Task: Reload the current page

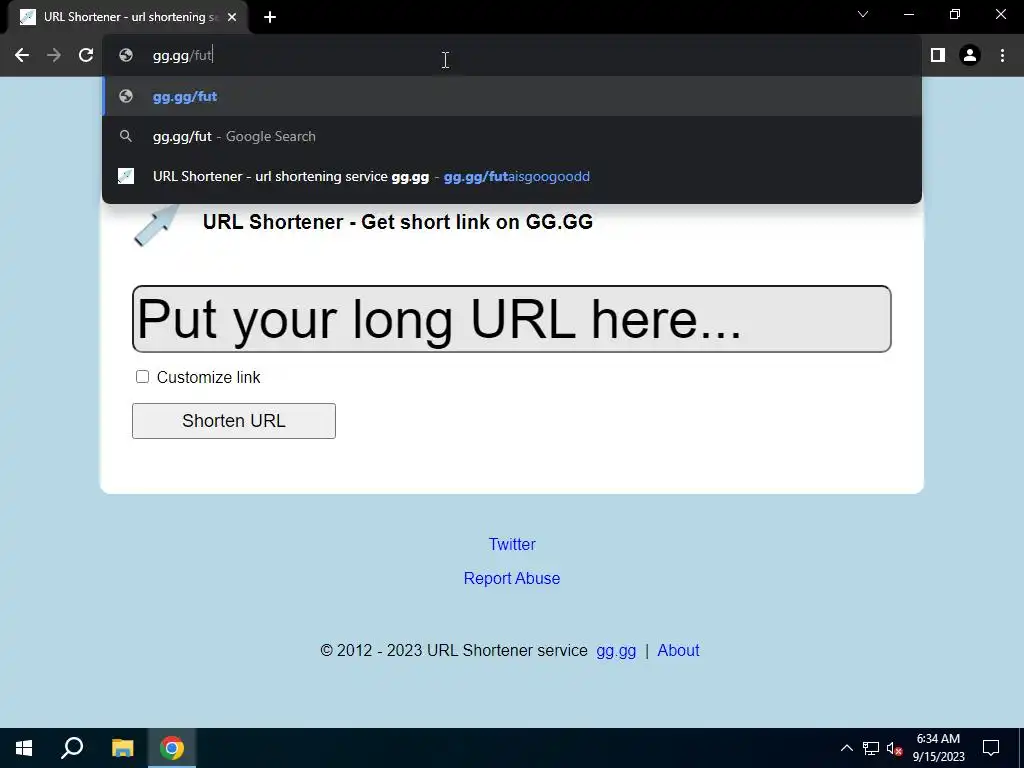Action: point(86,56)
